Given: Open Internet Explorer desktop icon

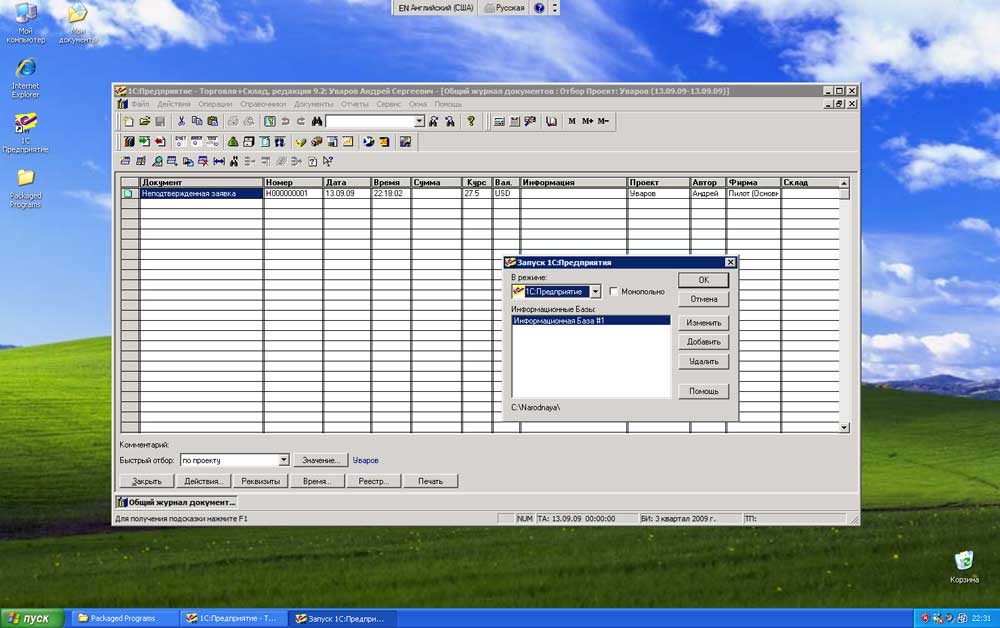Looking at the screenshot, I should click(25, 70).
